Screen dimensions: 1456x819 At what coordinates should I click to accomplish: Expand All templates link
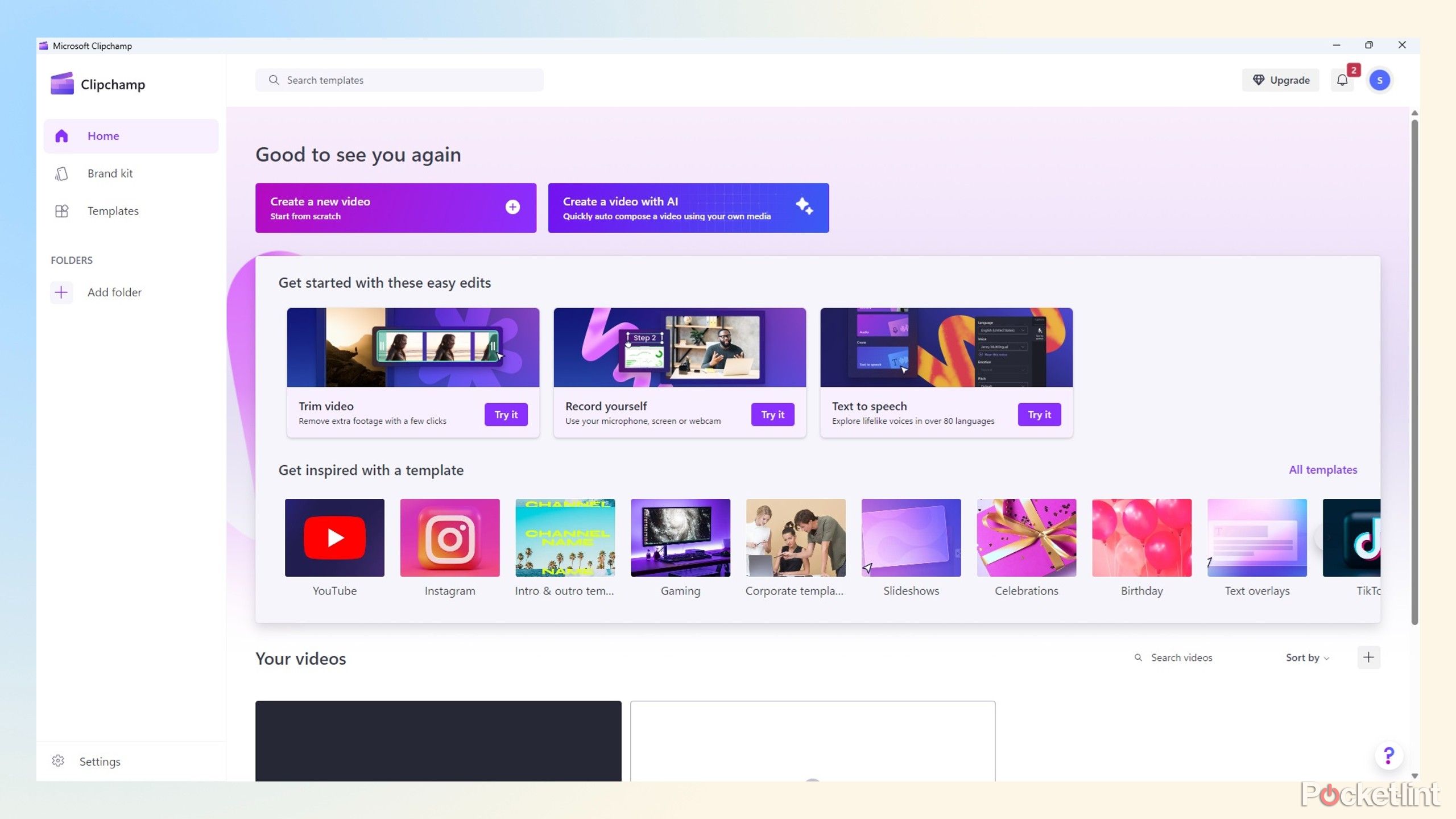[1323, 469]
